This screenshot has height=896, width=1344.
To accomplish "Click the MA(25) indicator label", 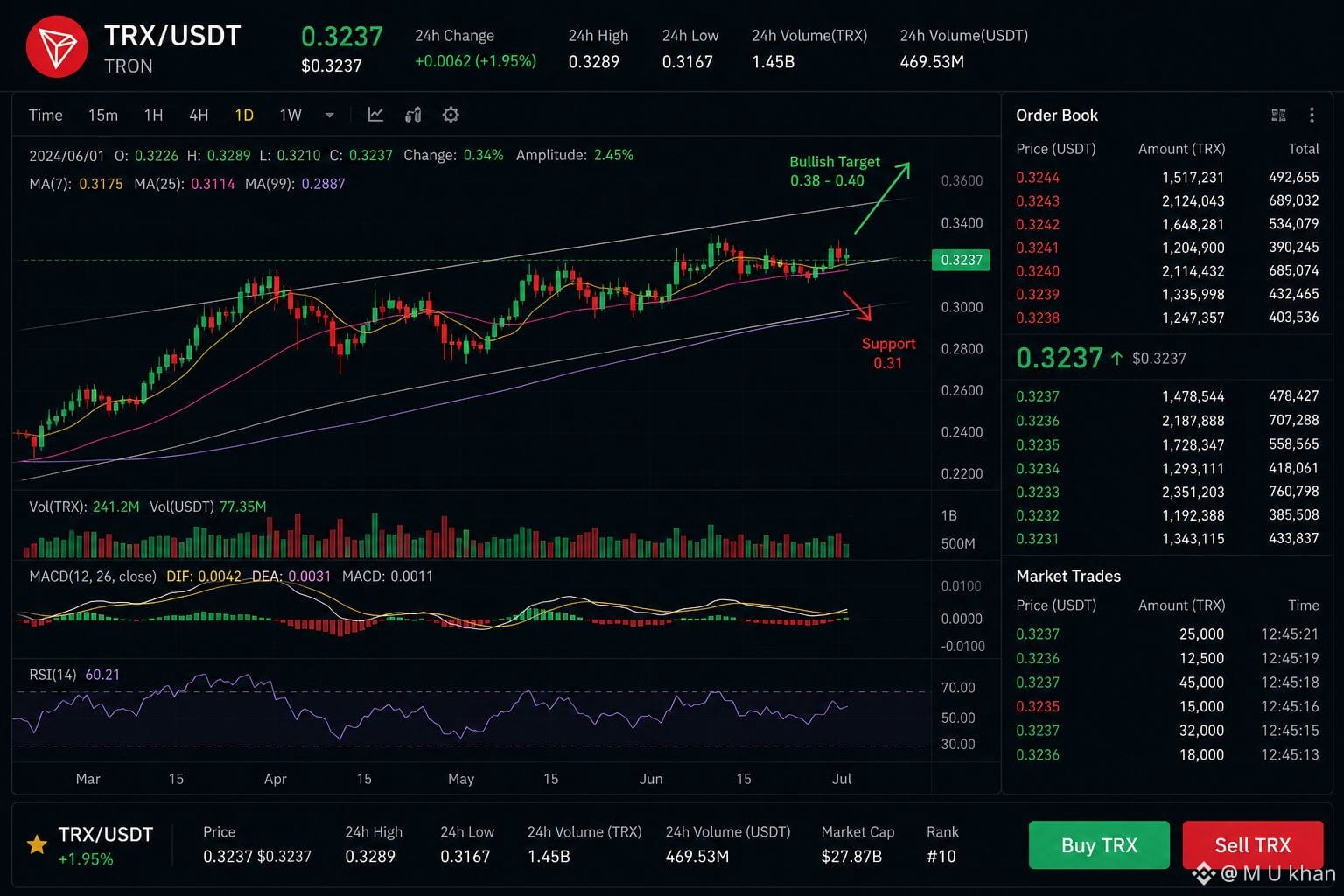I will [x=158, y=184].
